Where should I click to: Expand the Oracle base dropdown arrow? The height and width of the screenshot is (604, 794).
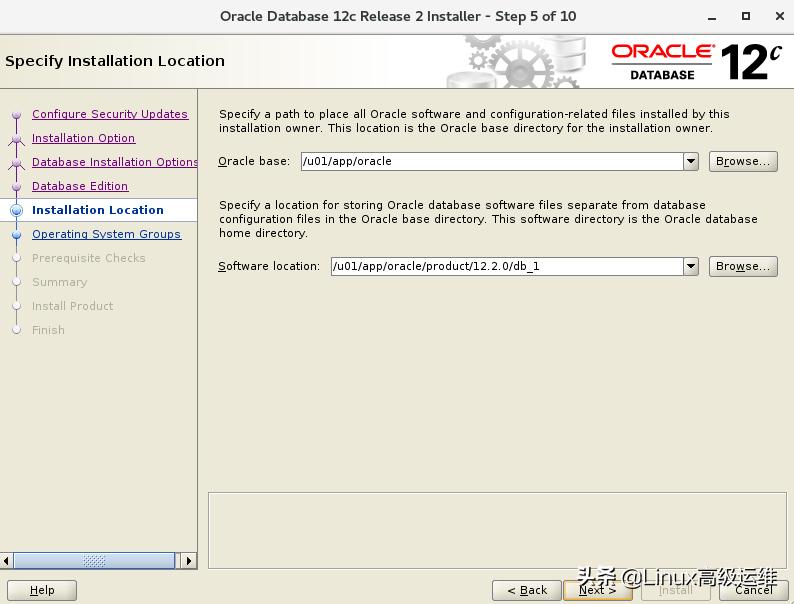point(691,162)
